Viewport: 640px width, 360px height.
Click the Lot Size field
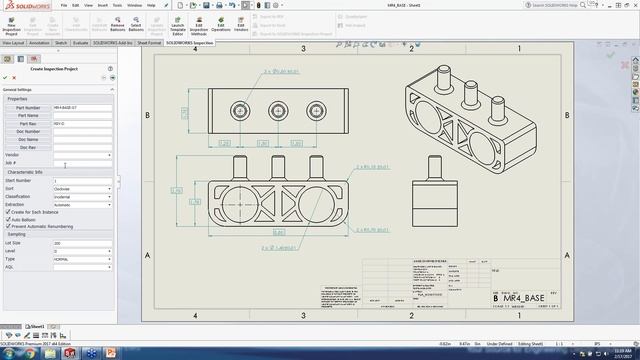pos(82,243)
